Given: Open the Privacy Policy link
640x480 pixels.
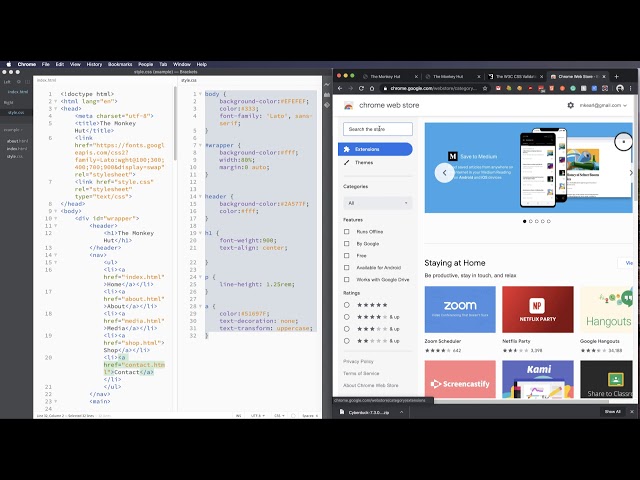Looking at the screenshot, I should (x=358, y=361).
